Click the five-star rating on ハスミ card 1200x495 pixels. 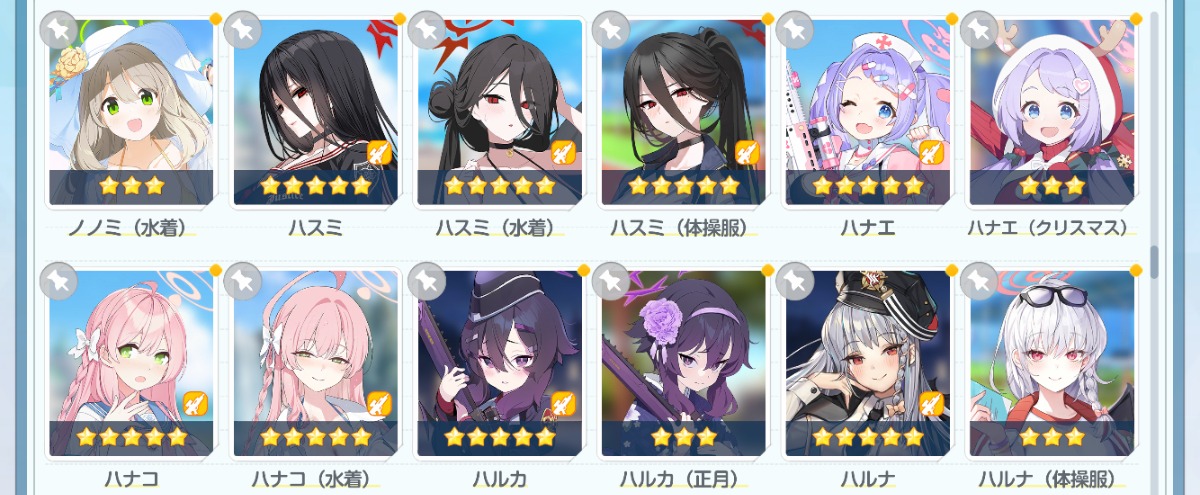[315, 186]
